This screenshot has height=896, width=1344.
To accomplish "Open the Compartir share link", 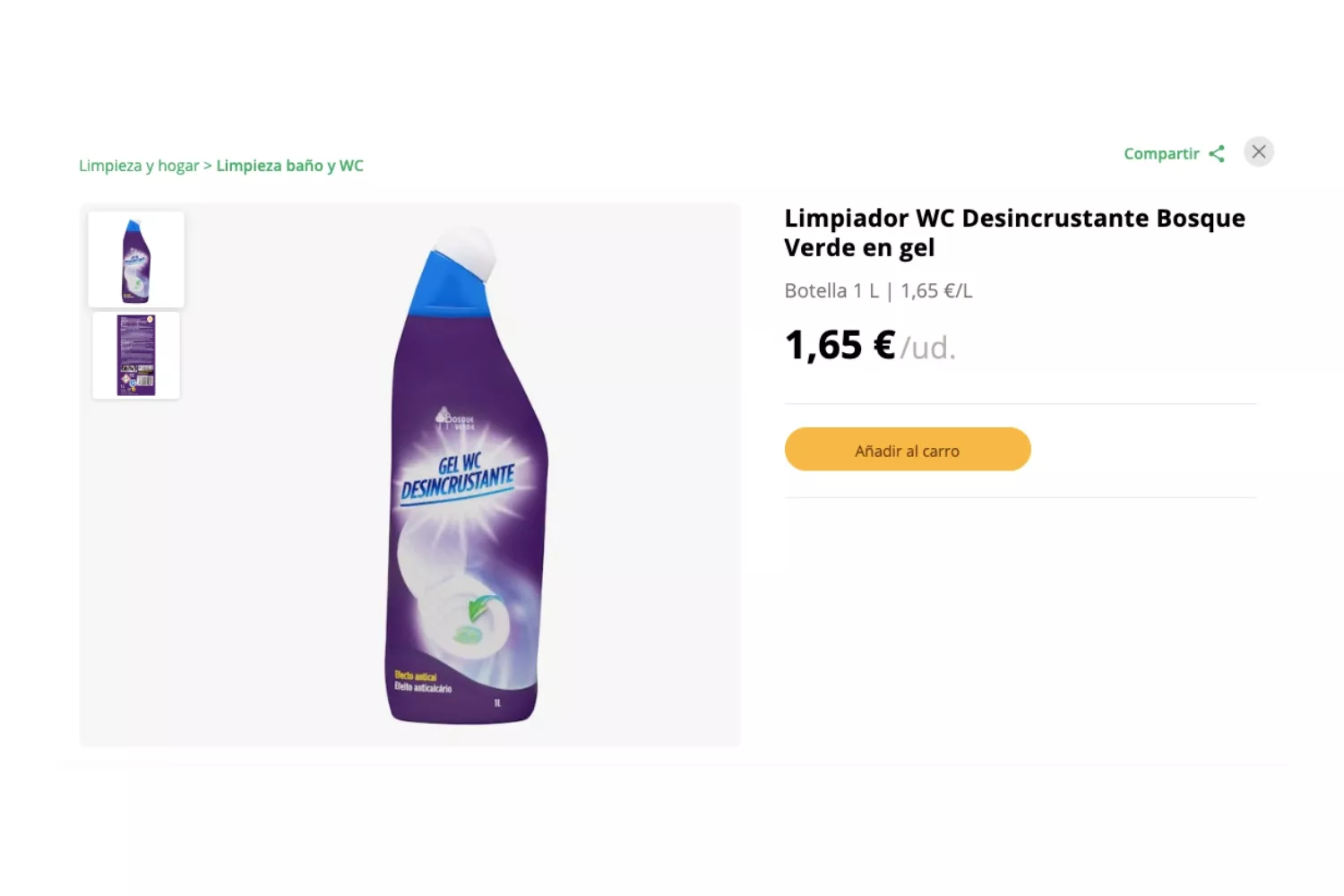I will click(x=1174, y=153).
